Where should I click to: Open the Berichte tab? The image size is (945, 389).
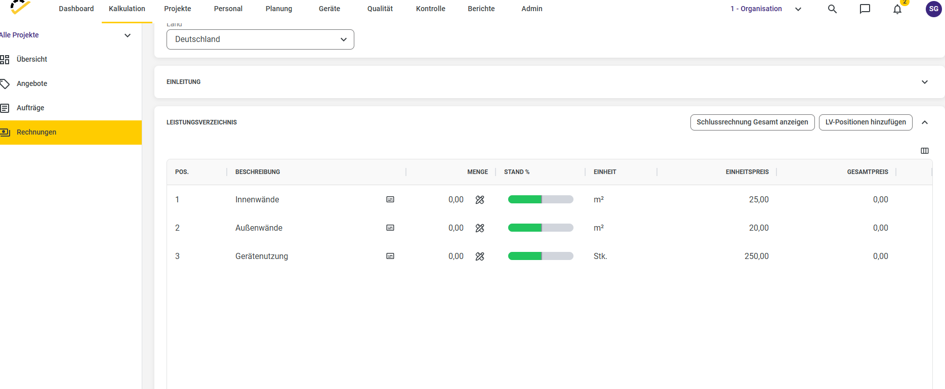tap(481, 9)
